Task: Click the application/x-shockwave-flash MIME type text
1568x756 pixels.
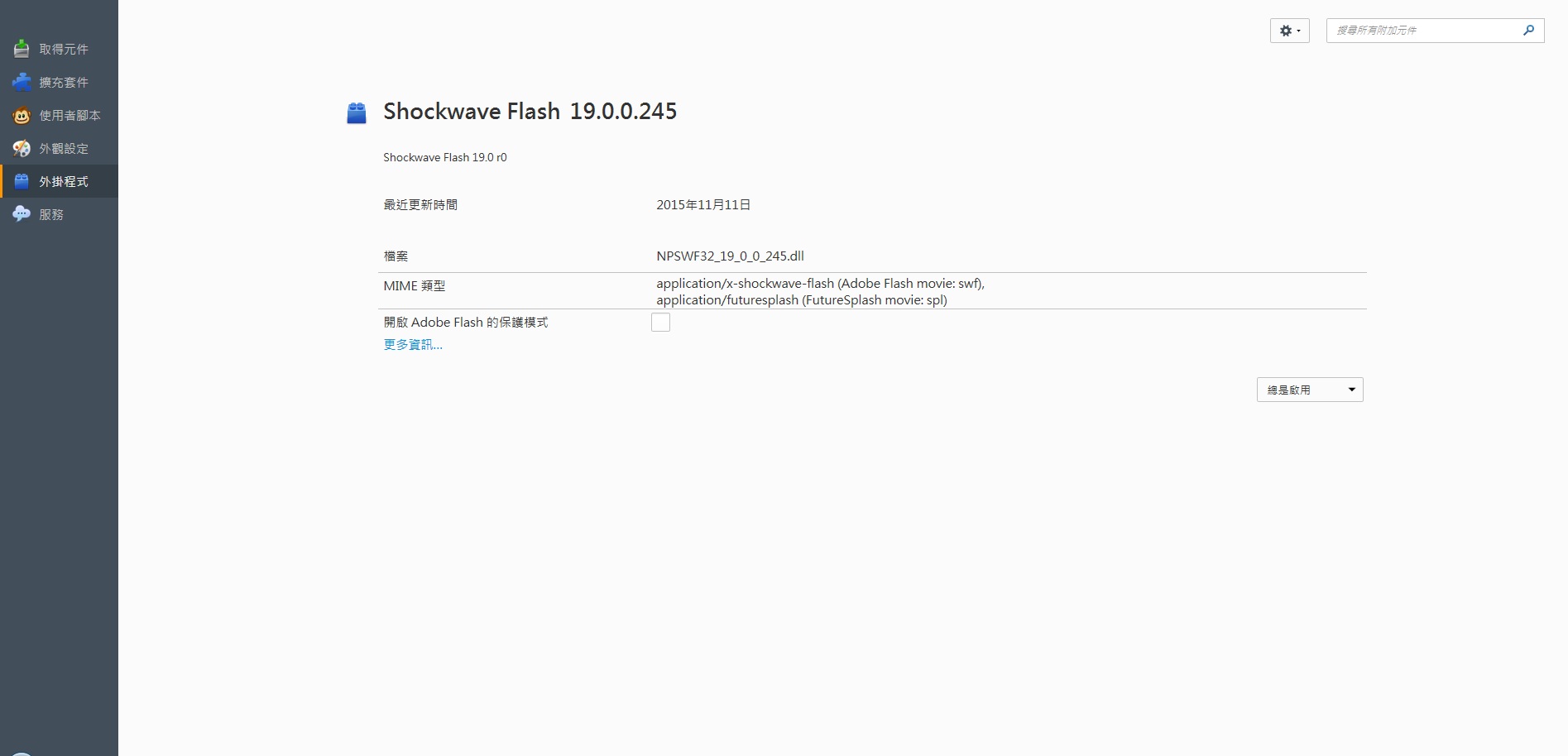Action: [820, 284]
